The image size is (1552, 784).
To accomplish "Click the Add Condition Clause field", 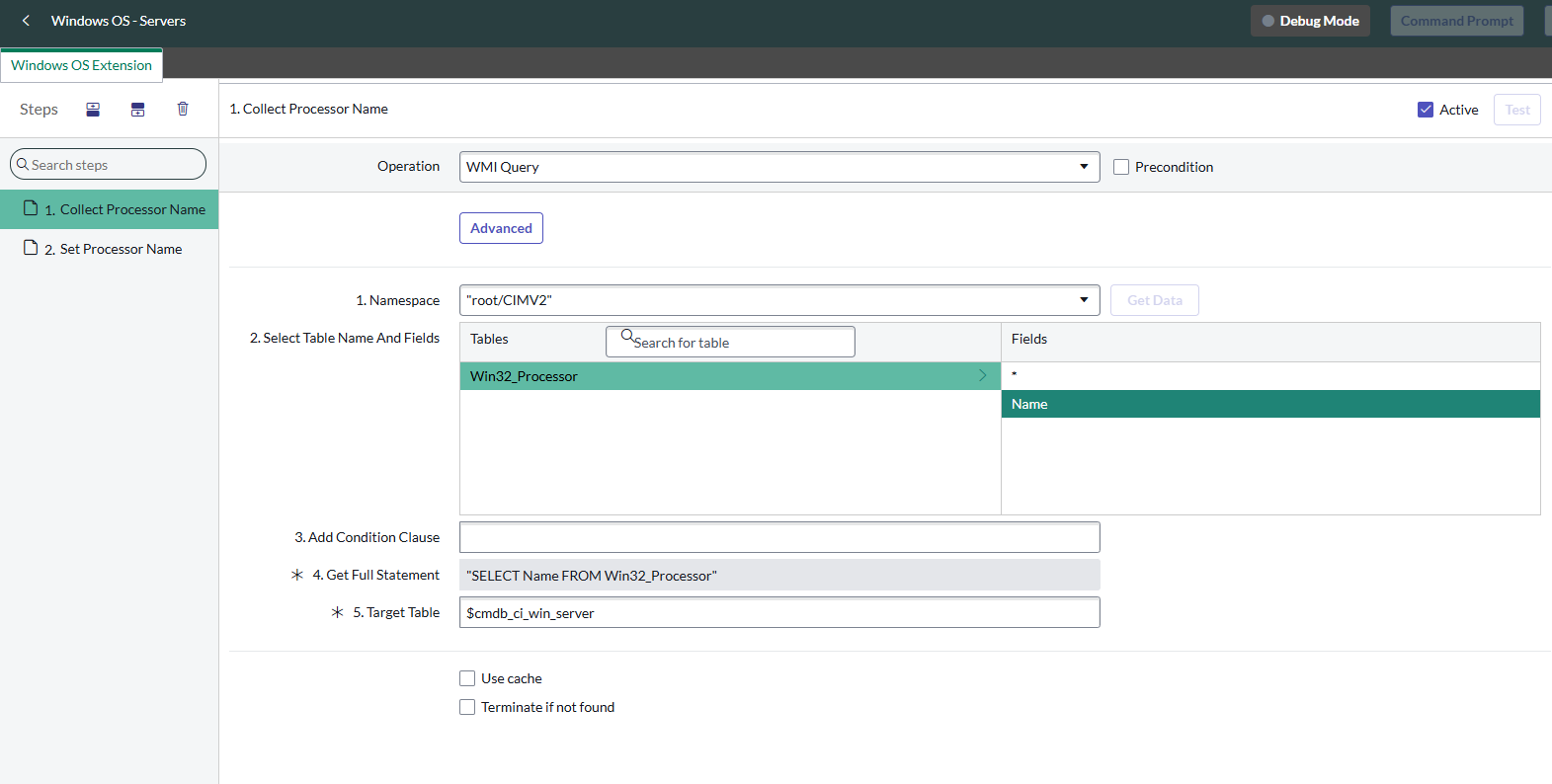I will [x=779, y=537].
